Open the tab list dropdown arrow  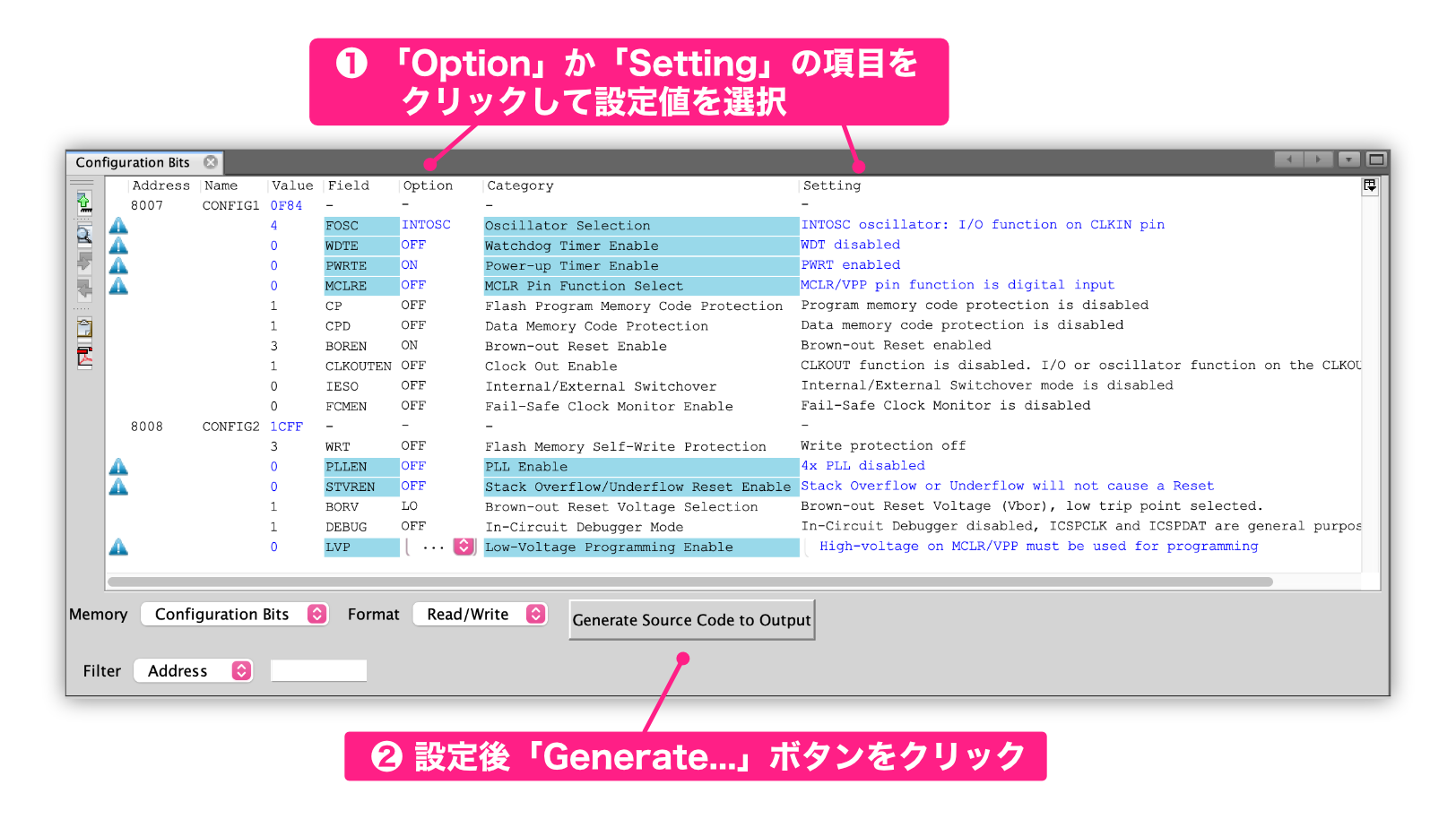[1349, 159]
